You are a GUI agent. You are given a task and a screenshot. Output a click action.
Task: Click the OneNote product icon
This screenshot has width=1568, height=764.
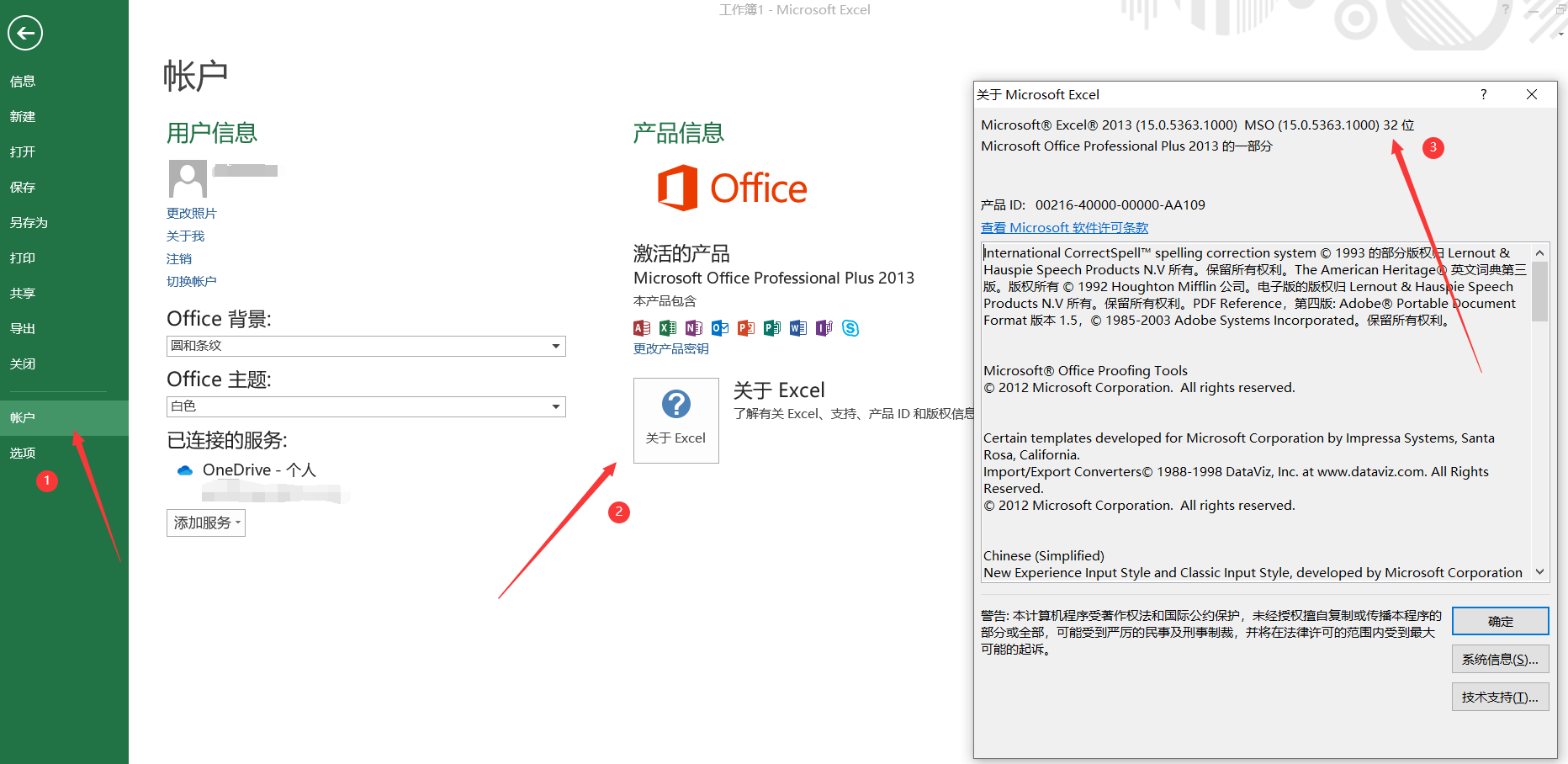(x=694, y=328)
